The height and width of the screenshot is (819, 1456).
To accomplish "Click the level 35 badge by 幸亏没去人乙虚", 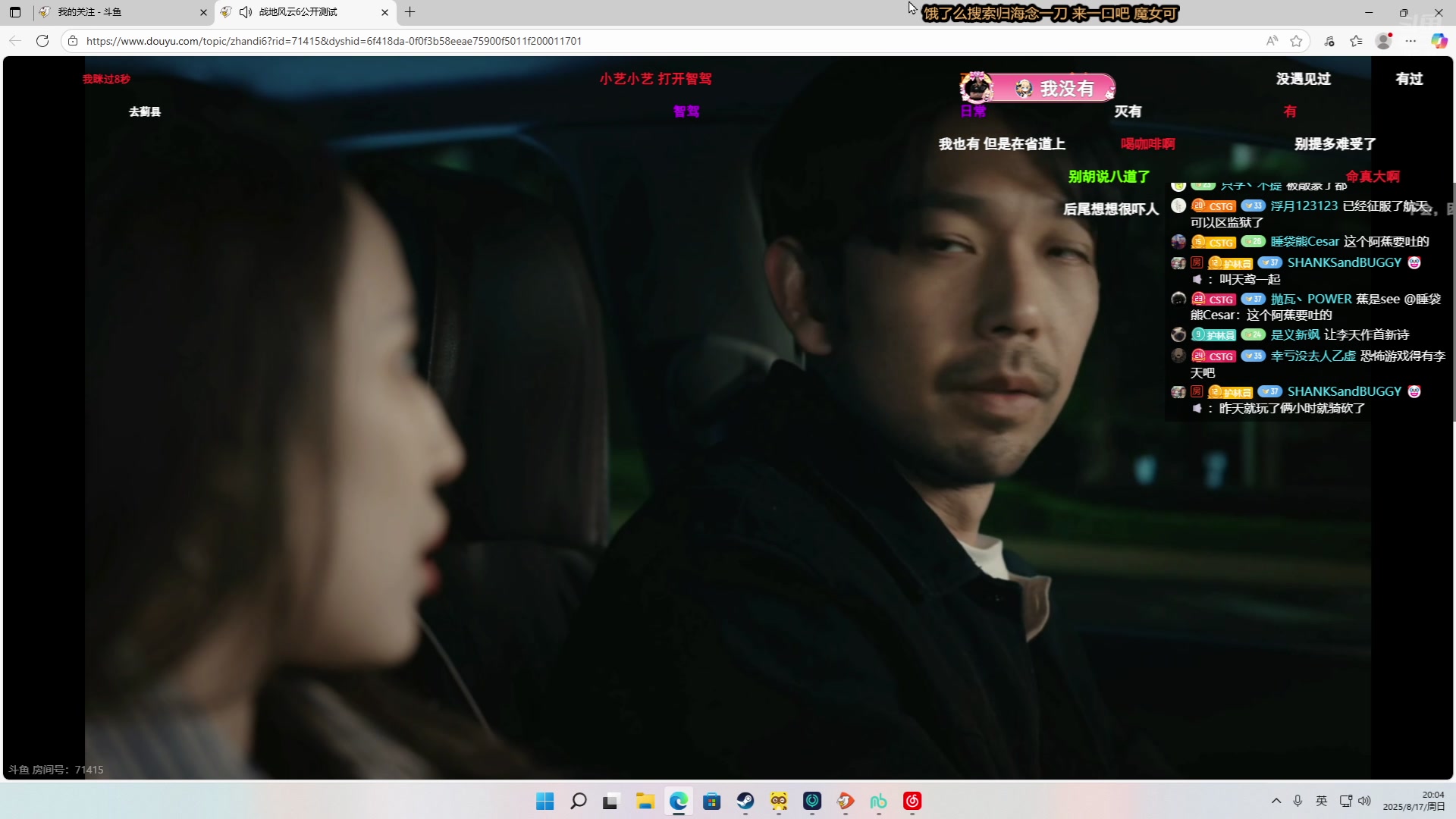I will pos(1254,356).
